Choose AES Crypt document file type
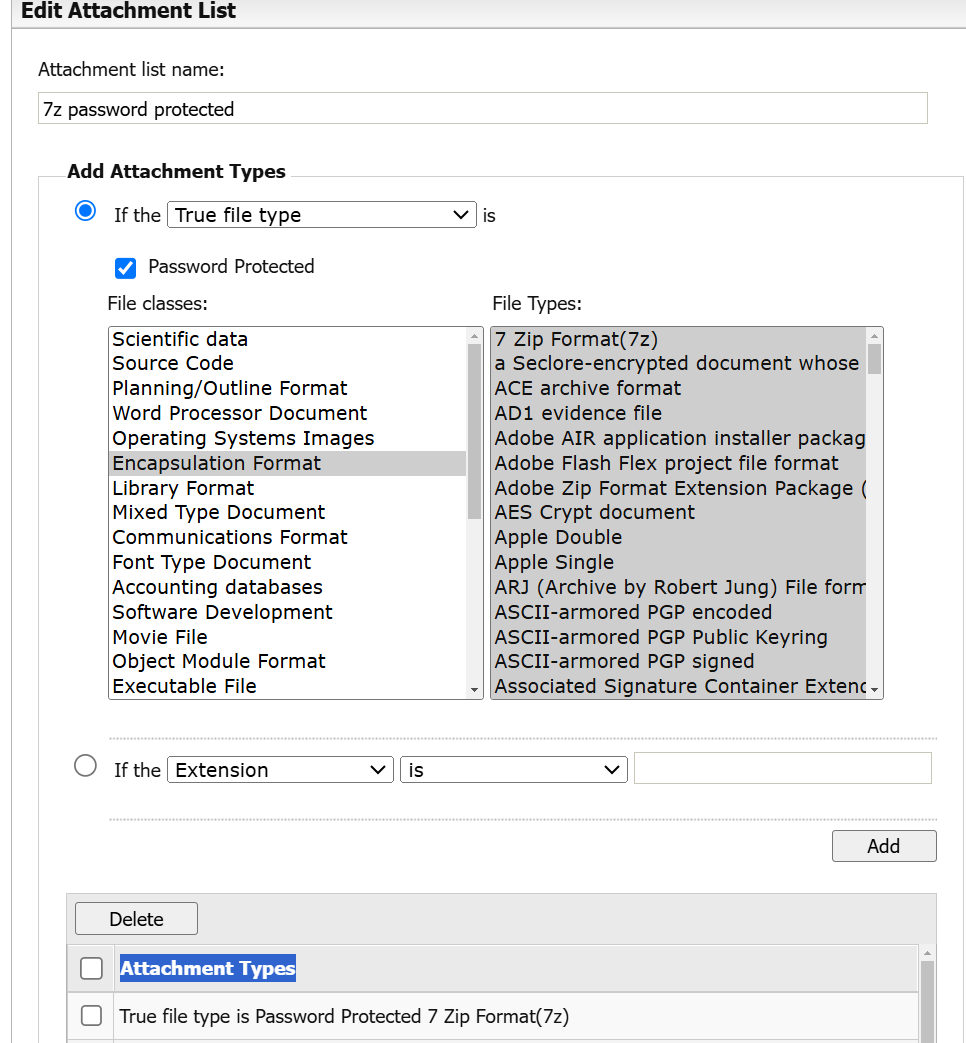966x1043 pixels. [x=594, y=512]
